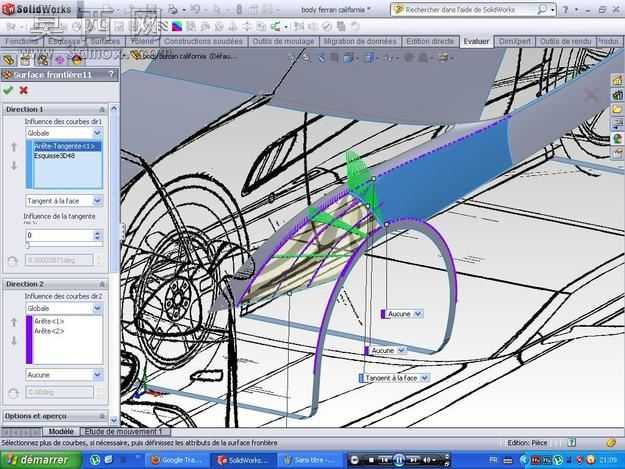Switch to the Edition directe tab
The height and width of the screenshot is (469, 625).
[x=430, y=41]
